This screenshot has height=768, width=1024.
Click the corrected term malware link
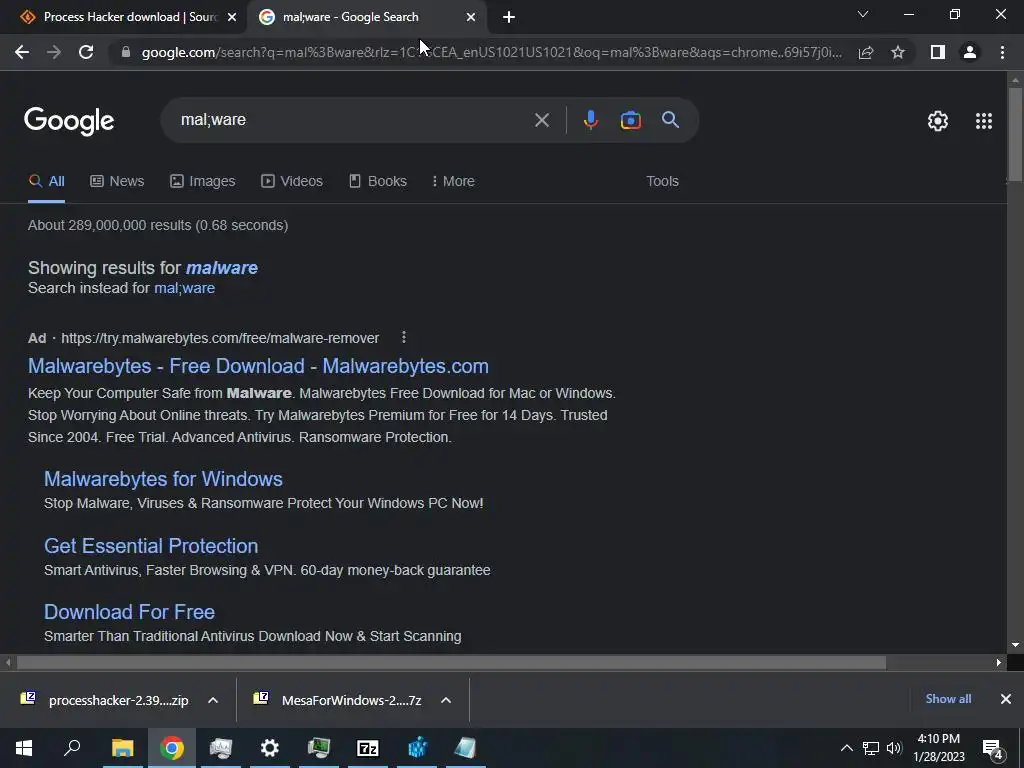(x=221, y=268)
